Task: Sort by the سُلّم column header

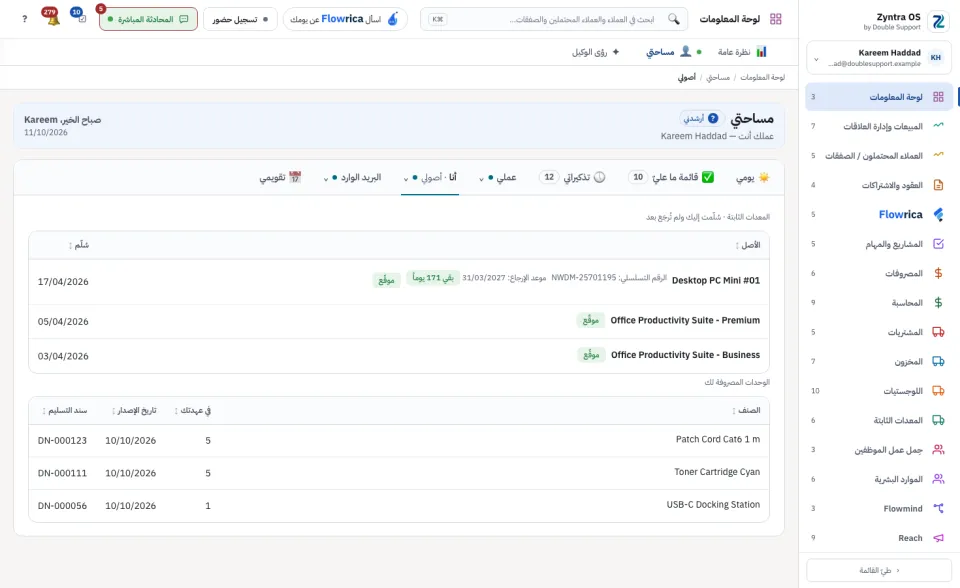Action: point(79,245)
